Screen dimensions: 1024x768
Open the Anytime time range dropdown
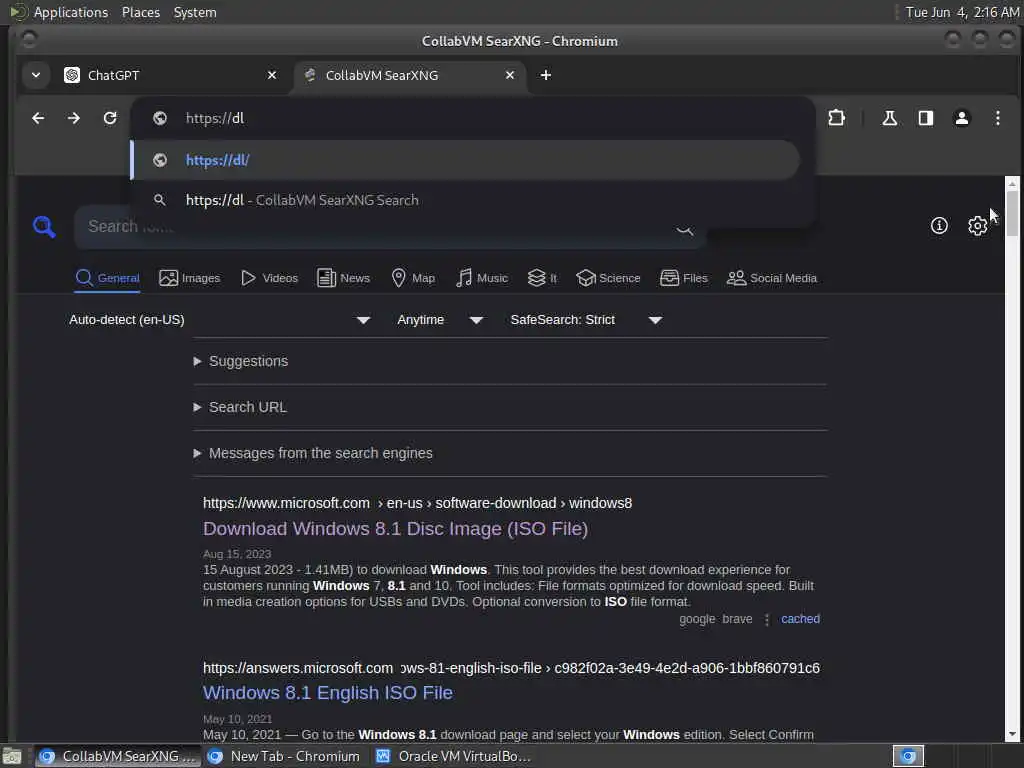pyautogui.click(x=440, y=320)
